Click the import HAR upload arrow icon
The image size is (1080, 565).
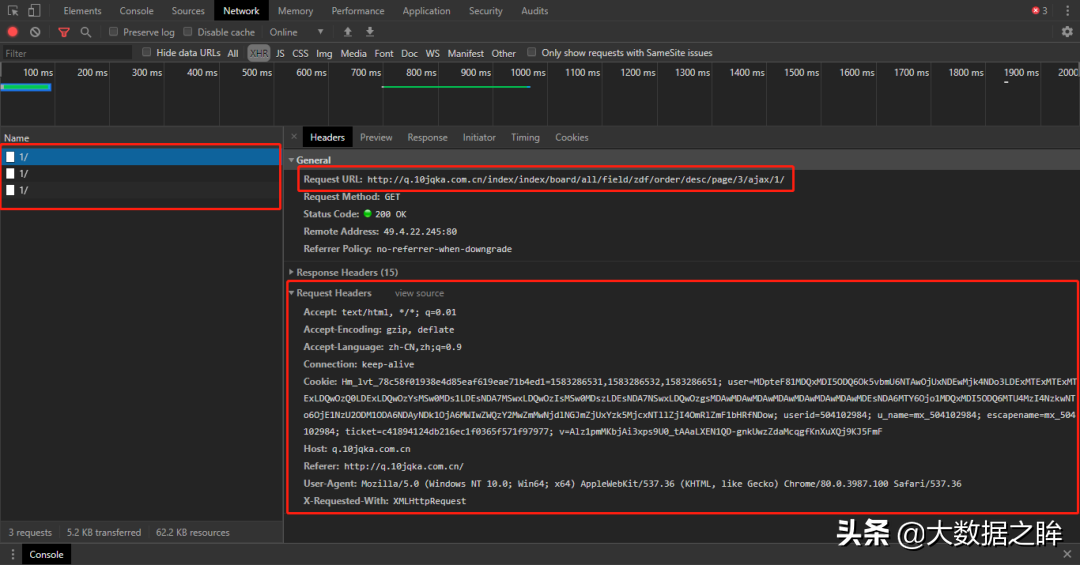pos(347,32)
